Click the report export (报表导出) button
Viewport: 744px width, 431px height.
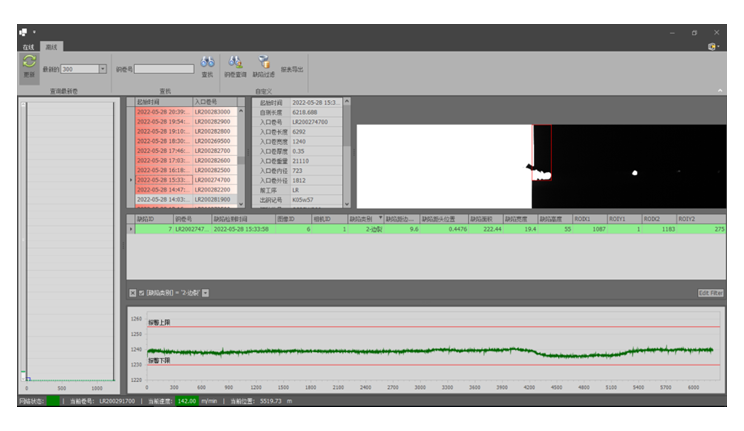[x=292, y=69]
